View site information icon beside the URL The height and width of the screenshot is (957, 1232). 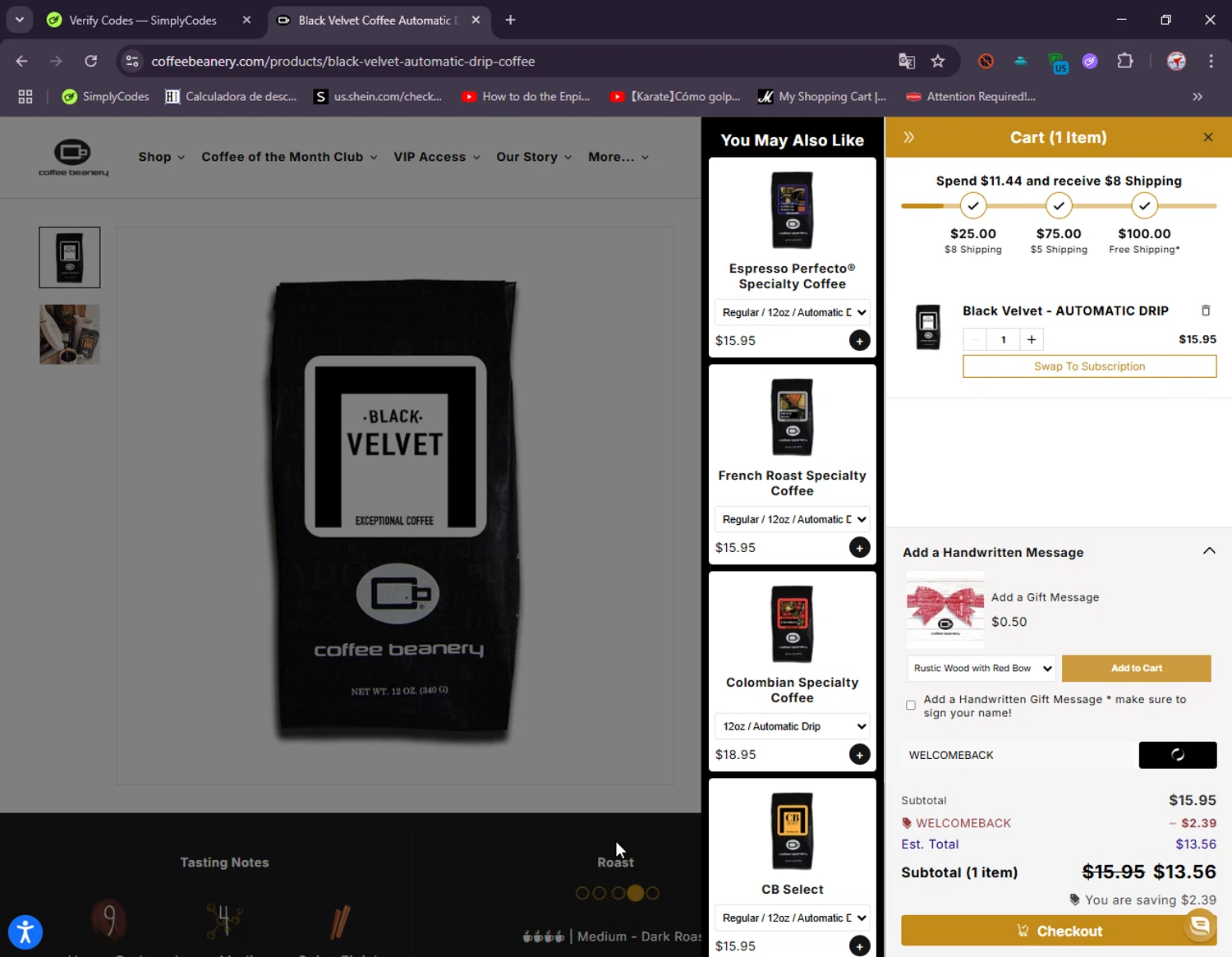[132, 61]
